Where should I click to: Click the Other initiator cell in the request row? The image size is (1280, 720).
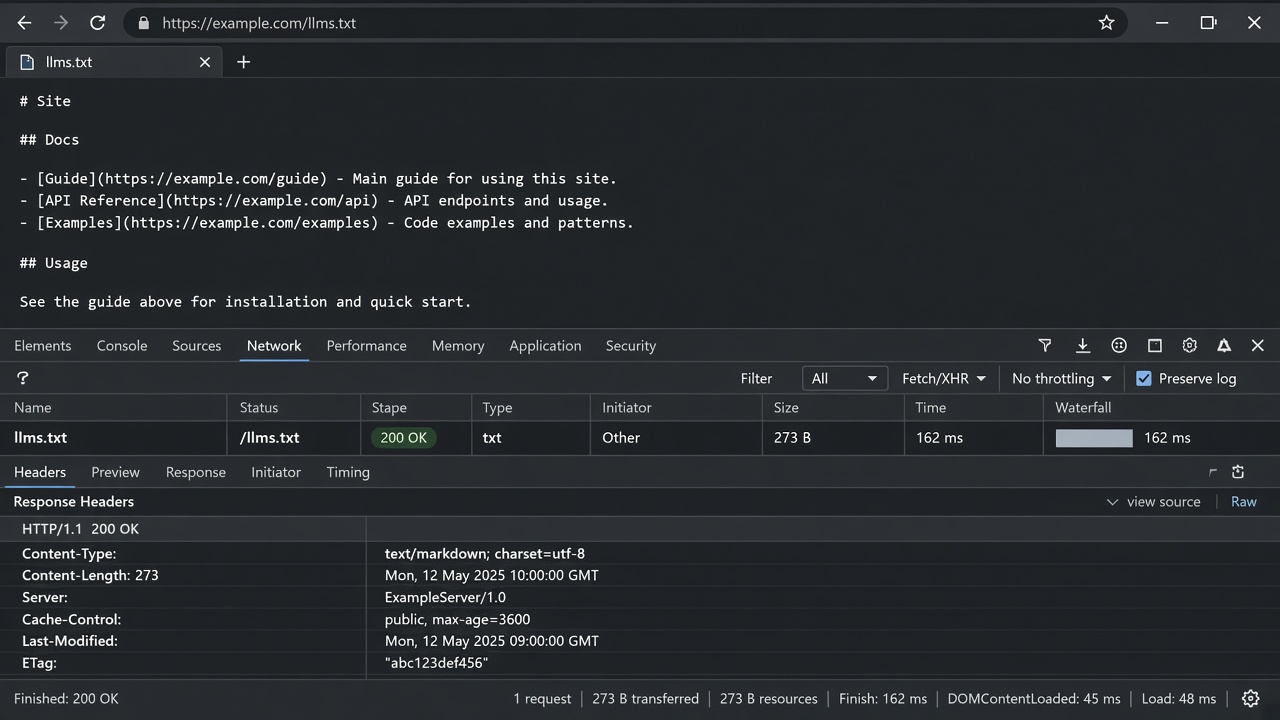pyautogui.click(x=621, y=437)
